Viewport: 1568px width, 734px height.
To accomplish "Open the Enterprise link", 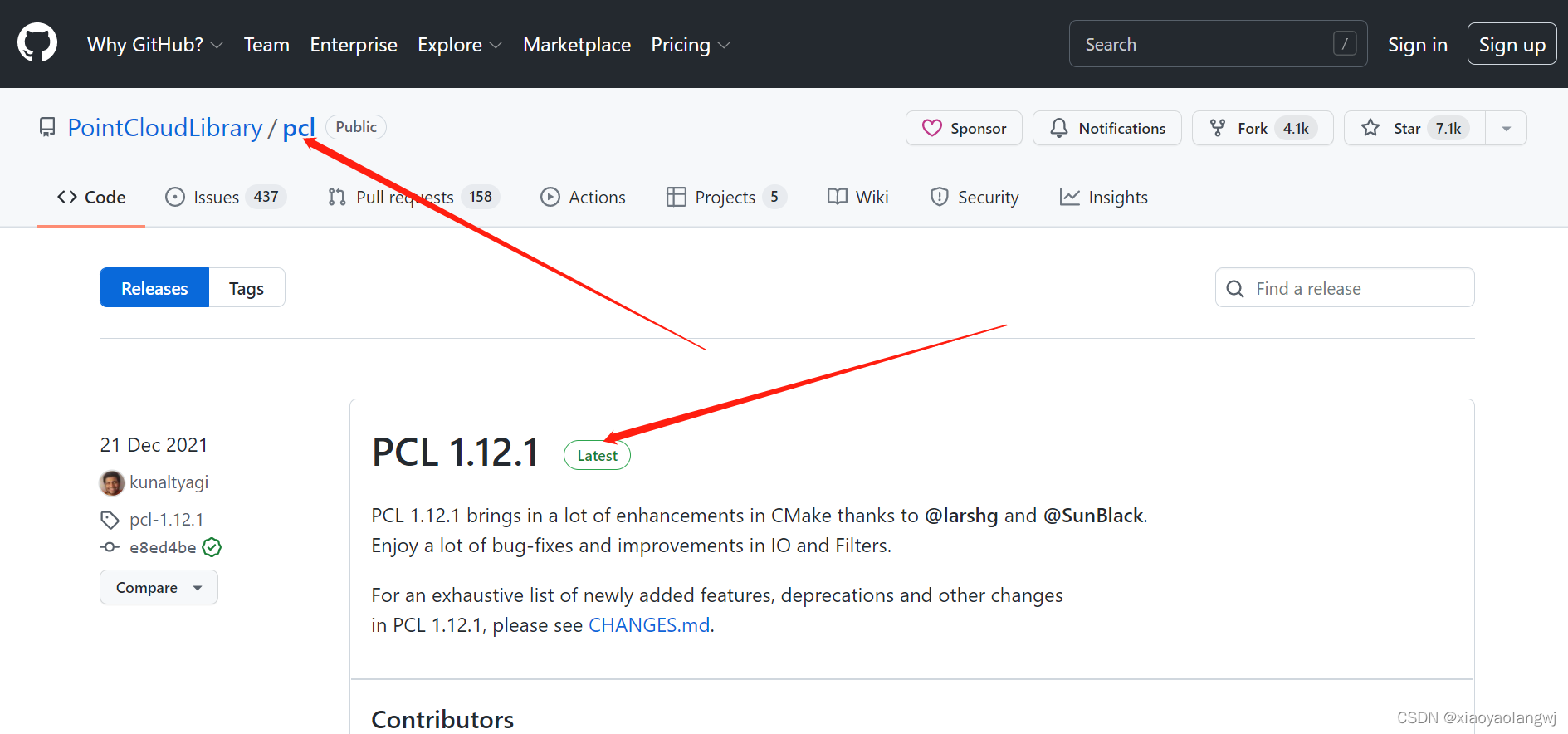I will [354, 45].
